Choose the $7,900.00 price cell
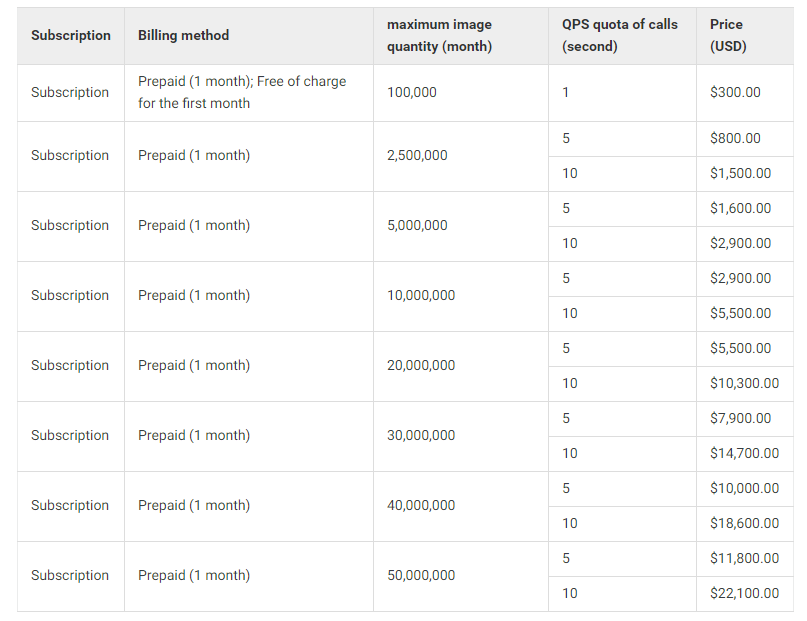The height and width of the screenshot is (621, 807). click(740, 418)
